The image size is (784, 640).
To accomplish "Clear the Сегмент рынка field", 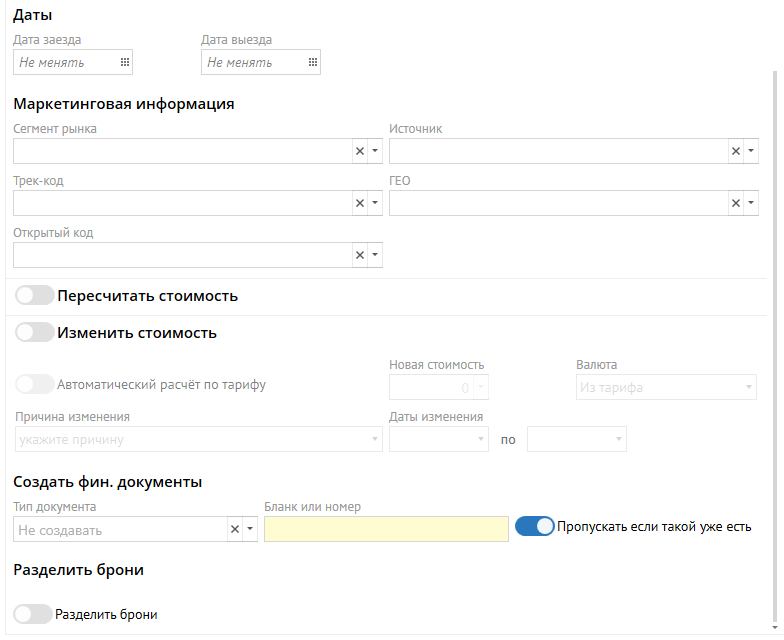I will [x=360, y=151].
